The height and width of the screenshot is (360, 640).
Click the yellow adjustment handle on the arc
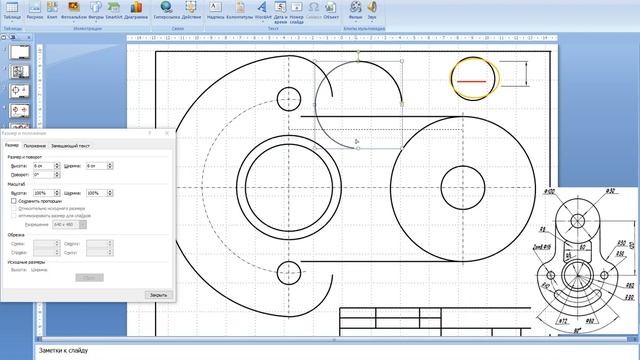pyautogui.click(x=402, y=104)
